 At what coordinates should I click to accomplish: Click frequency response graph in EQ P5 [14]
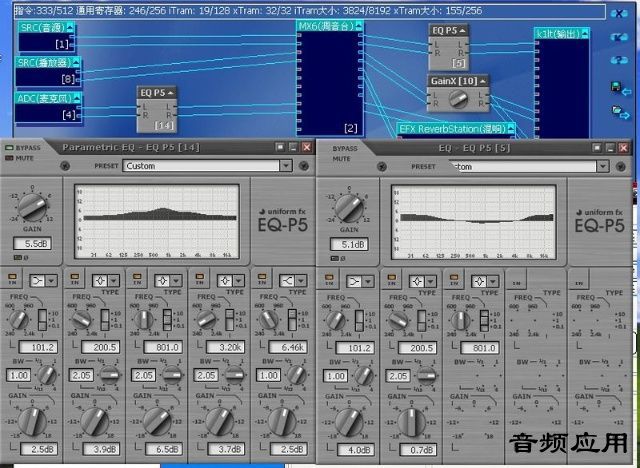point(157,221)
